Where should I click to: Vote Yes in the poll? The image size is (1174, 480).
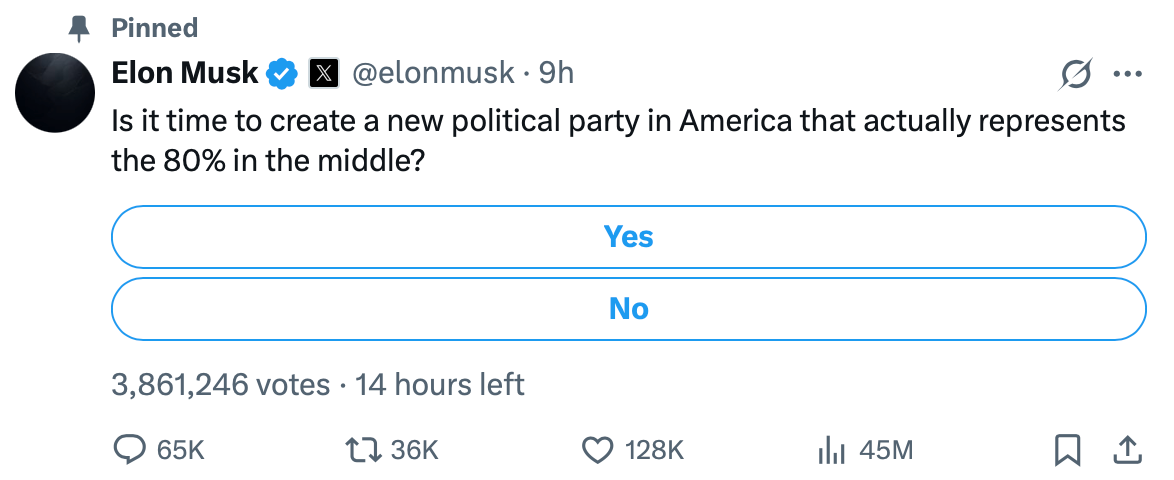pos(628,237)
